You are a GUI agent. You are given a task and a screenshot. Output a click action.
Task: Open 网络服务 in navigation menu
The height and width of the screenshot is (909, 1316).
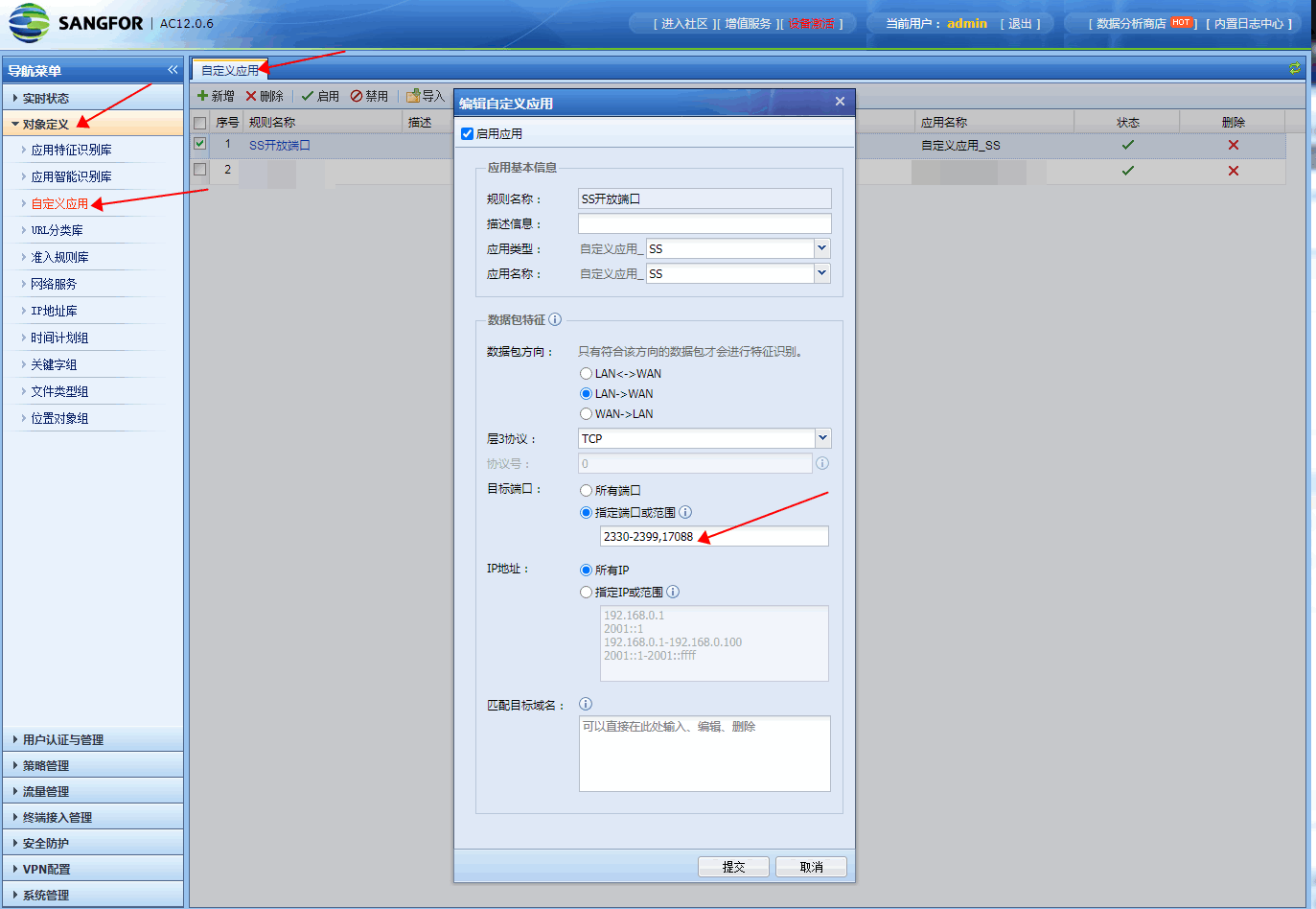tap(54, 284)
